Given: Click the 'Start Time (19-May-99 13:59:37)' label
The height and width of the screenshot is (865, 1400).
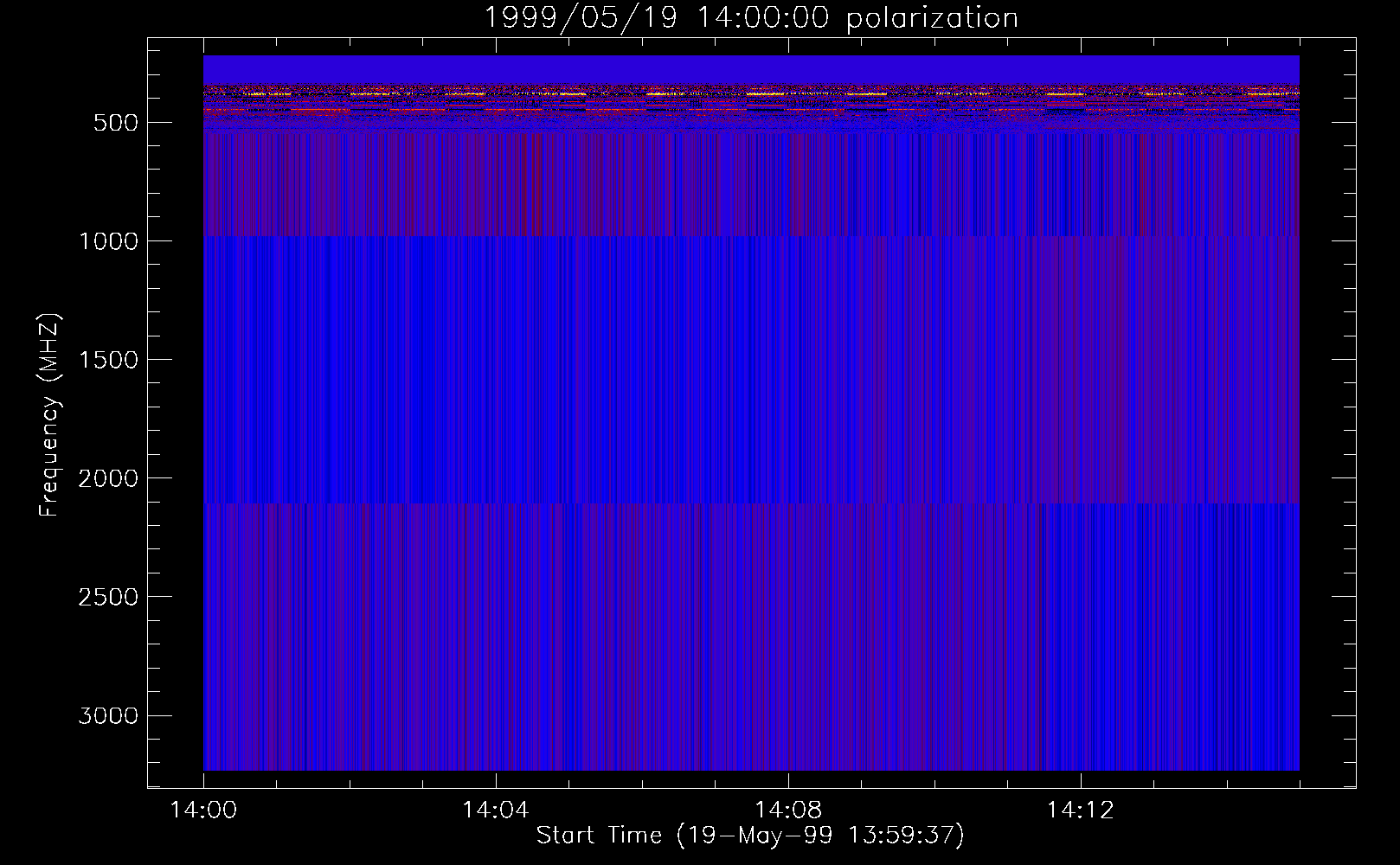Looking at the screenshot, I should (750, 836).
